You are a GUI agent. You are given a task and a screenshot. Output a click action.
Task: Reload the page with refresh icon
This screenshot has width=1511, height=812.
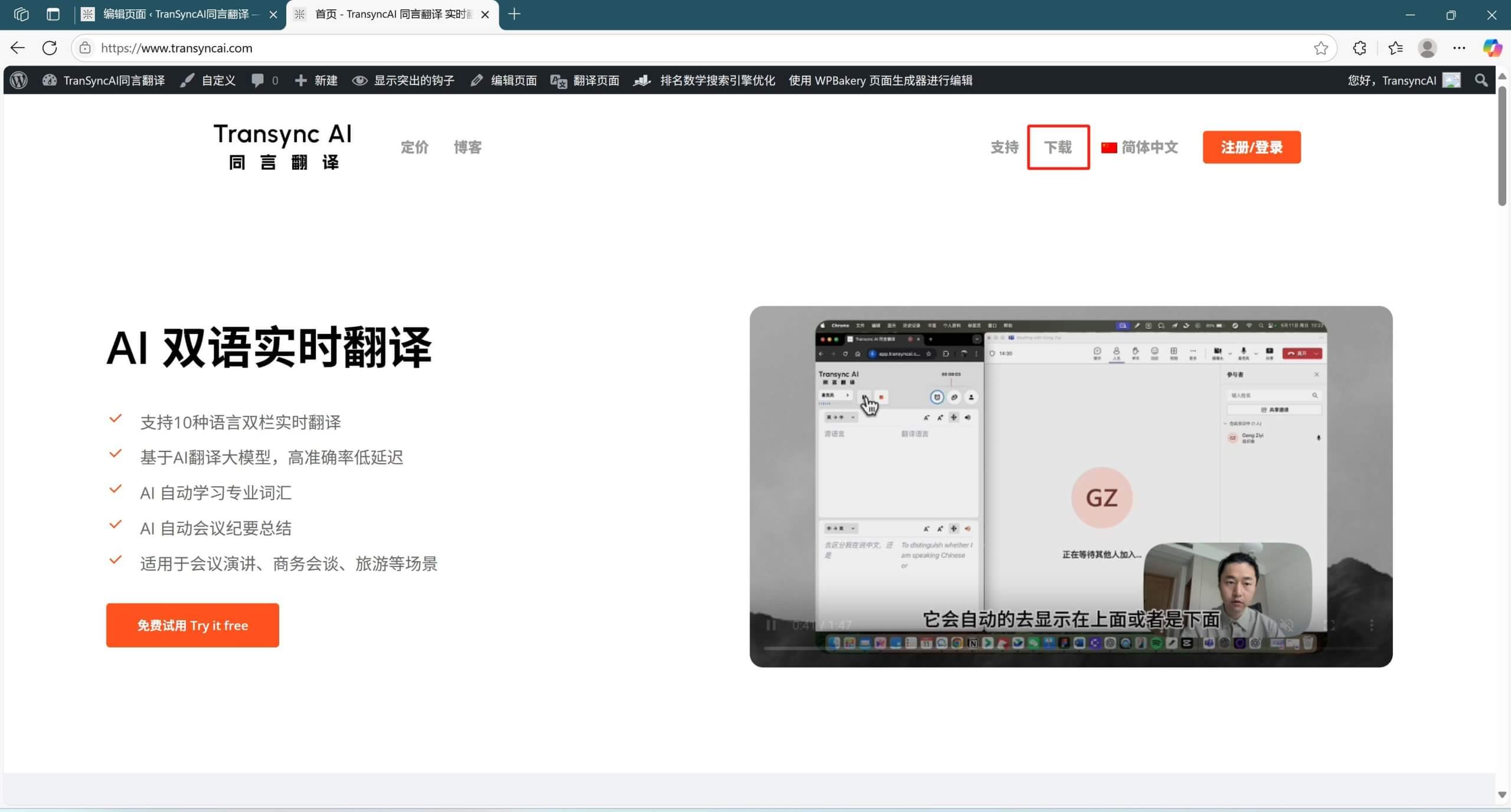tap(50, 48)
